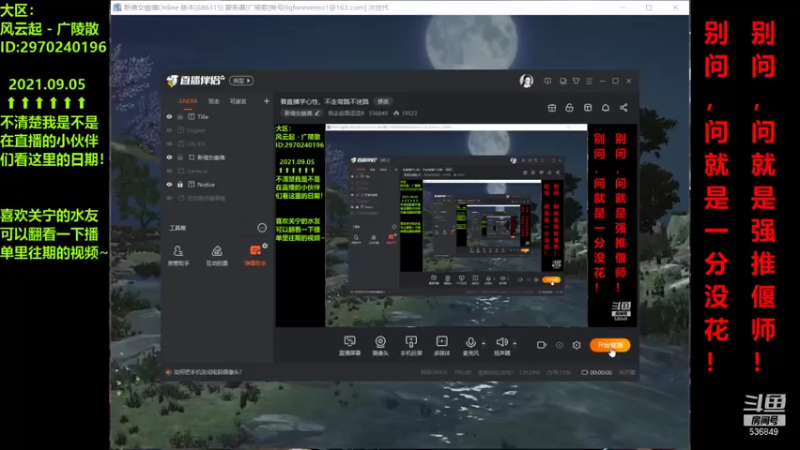Select the Title layer row
800x450 pixels.
(218, 117)
